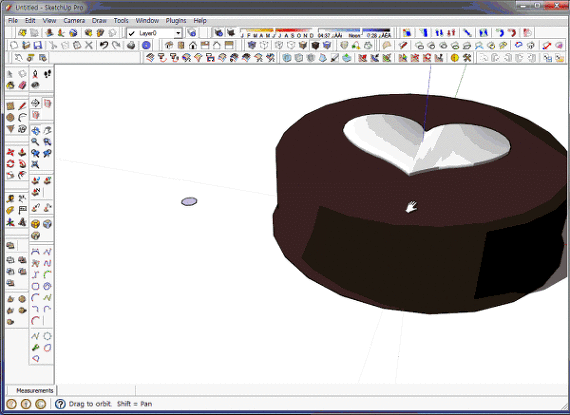570x415 pixels.
Task: Choose the Paint Bucket tool
Action: pos(10,85)
